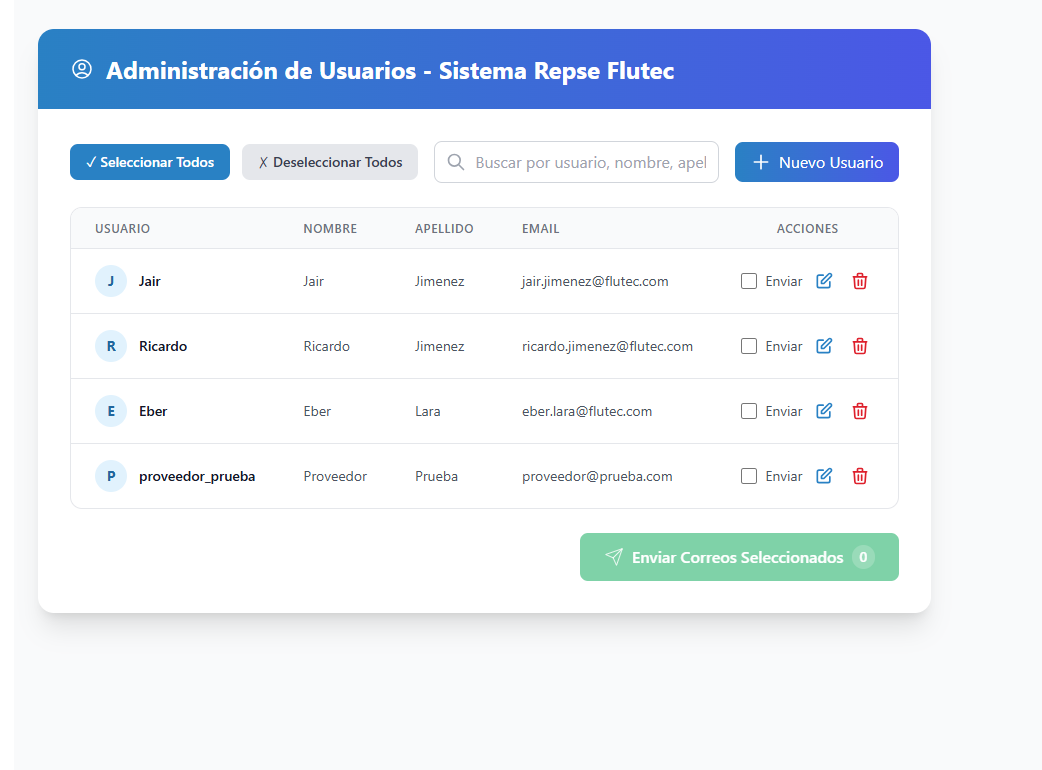The height and width of the screenshot is (770, 1042).
Task: Edit user Eber via pencil icon
Action: click(x=824, y=411)
